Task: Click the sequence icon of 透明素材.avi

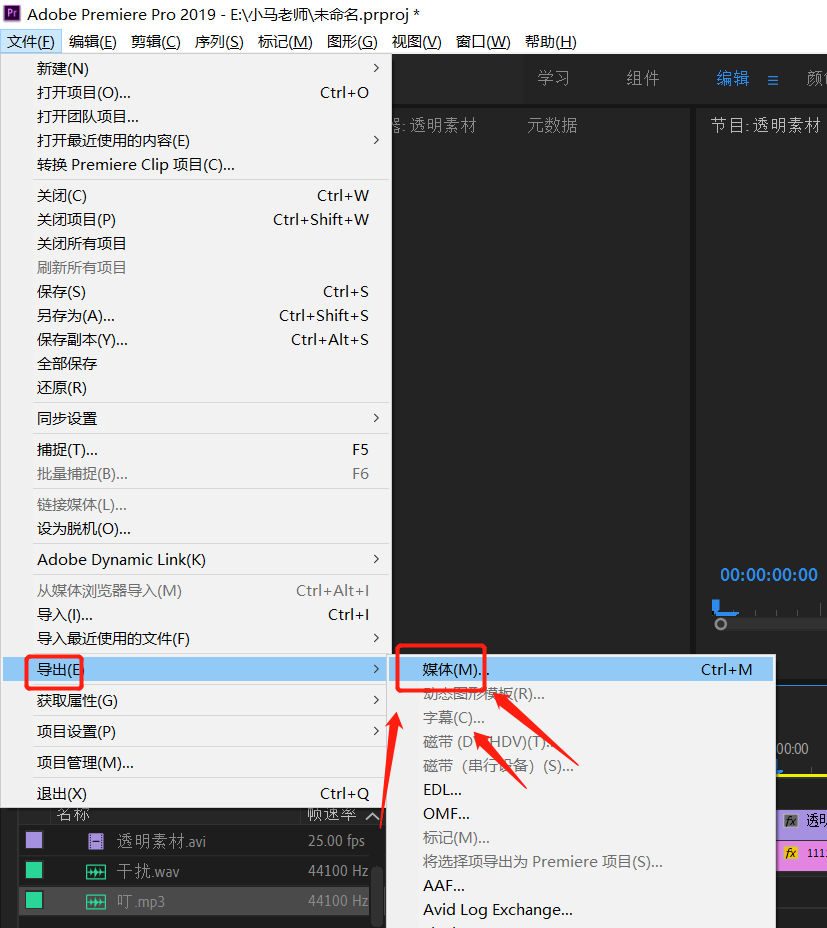Action: coord(96,841)
